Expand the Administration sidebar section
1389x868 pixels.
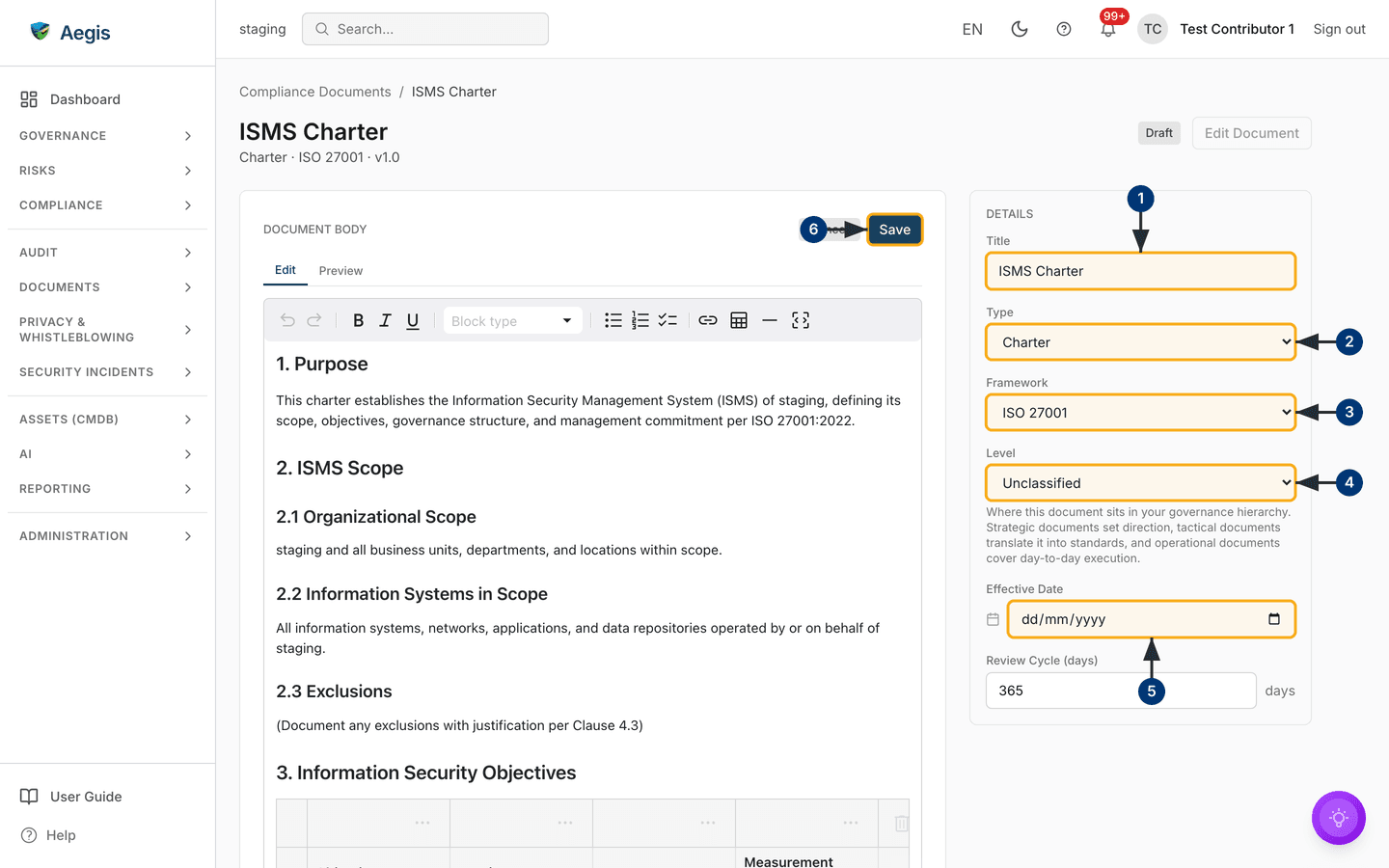[x=106, y=536]
